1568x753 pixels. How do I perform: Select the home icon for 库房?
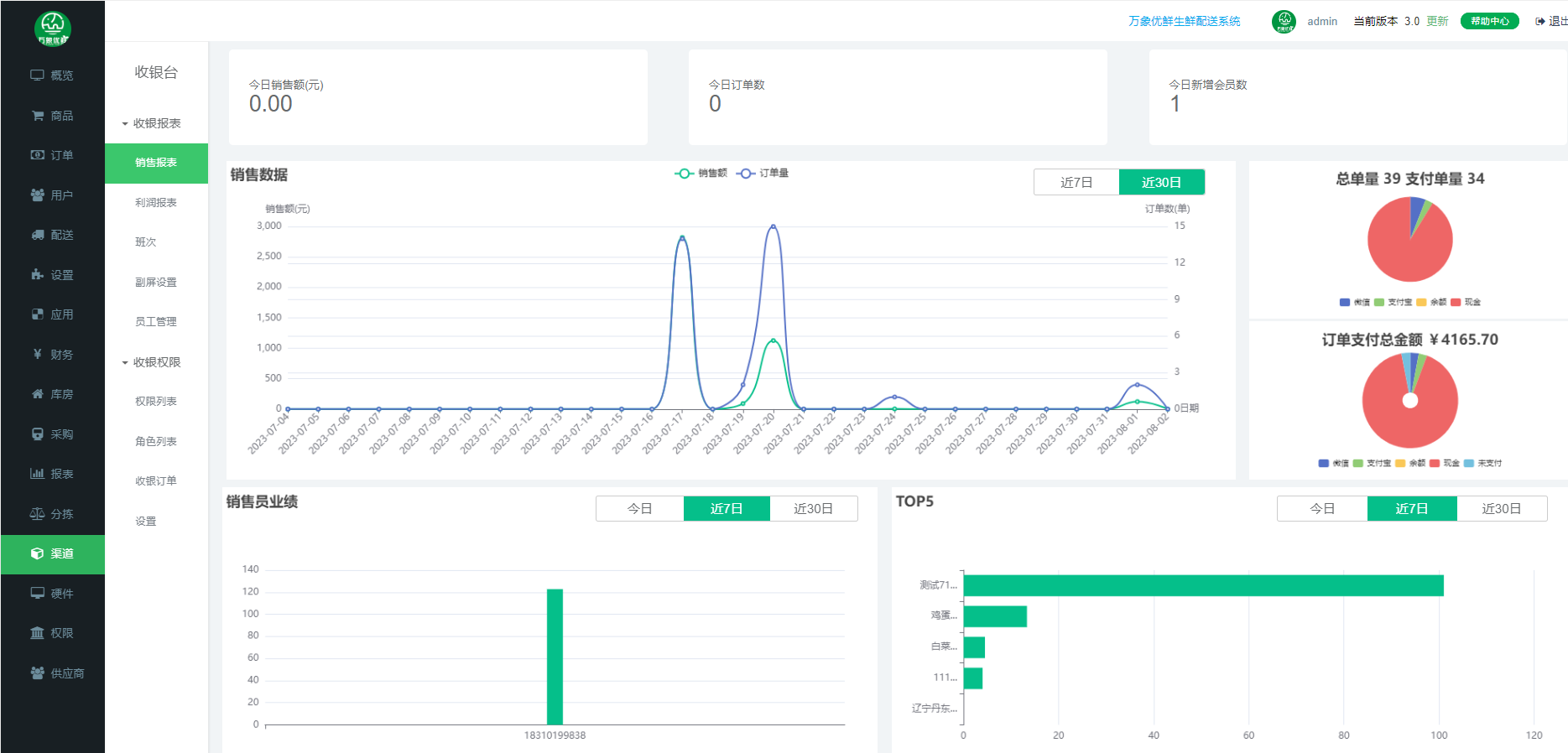(38, 394)
